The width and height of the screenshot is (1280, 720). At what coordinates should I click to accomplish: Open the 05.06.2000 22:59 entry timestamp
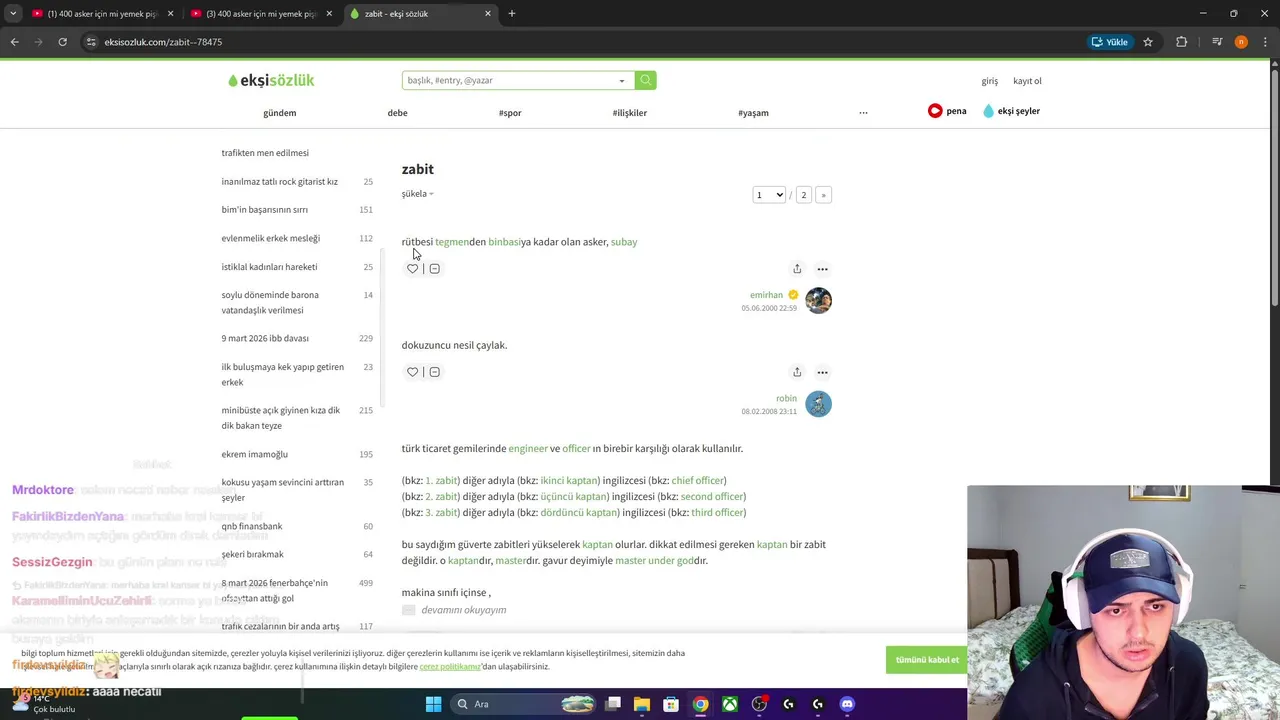point(769,308)
